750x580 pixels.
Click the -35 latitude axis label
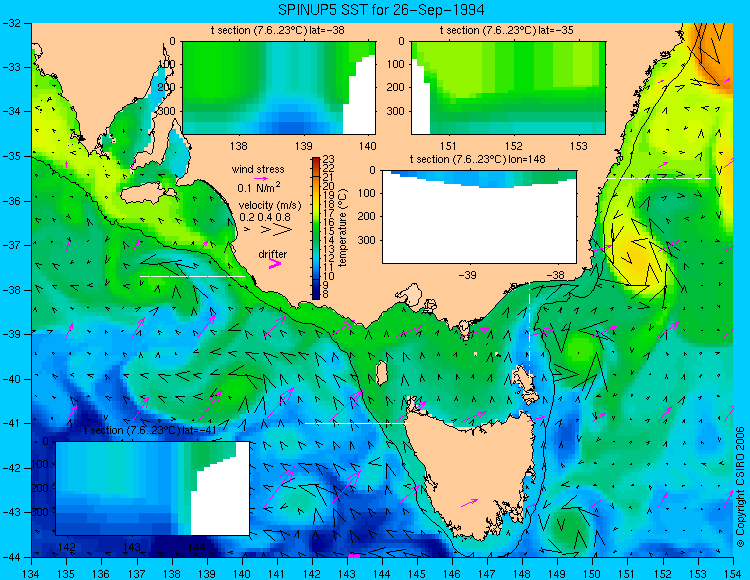click(x=11, y=156)
